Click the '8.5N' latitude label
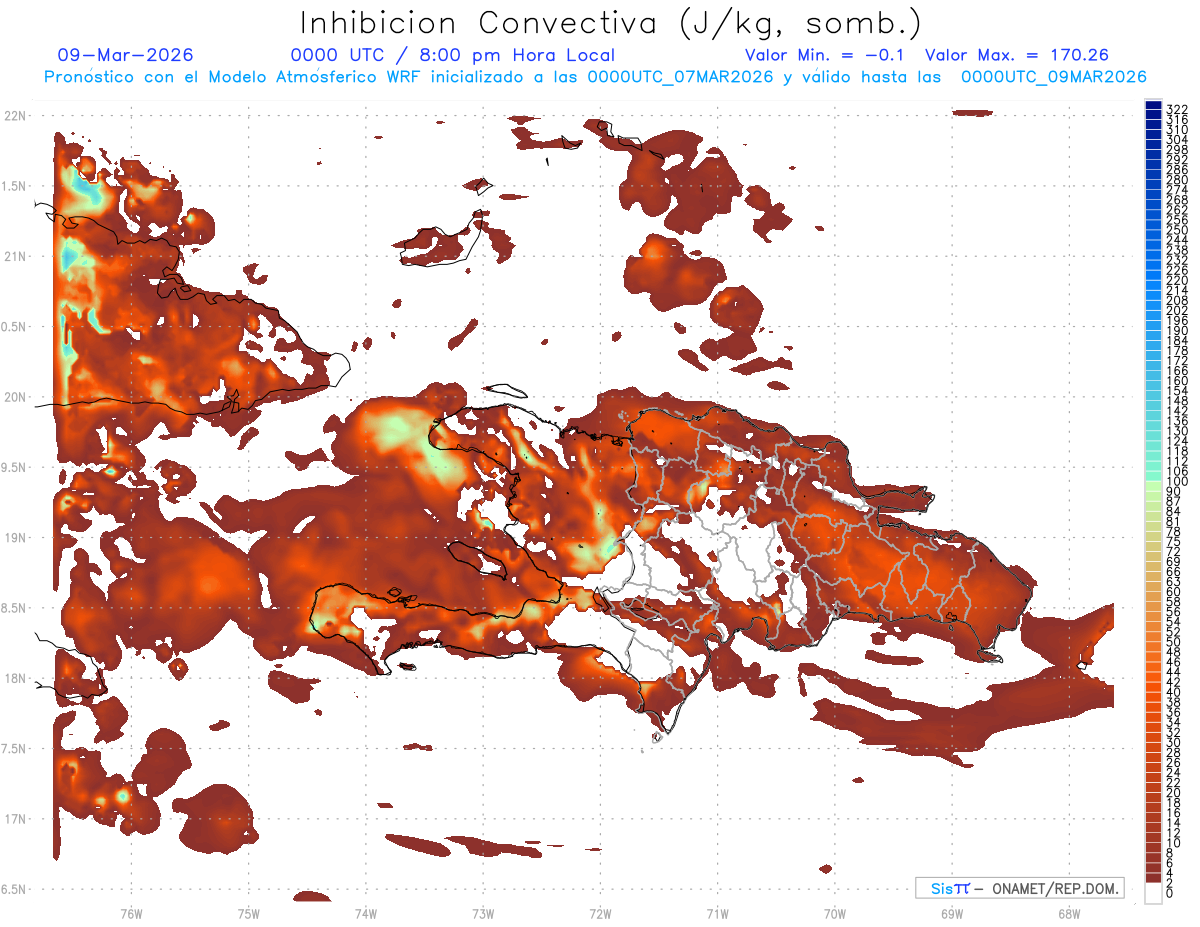 tap(15, 608)
